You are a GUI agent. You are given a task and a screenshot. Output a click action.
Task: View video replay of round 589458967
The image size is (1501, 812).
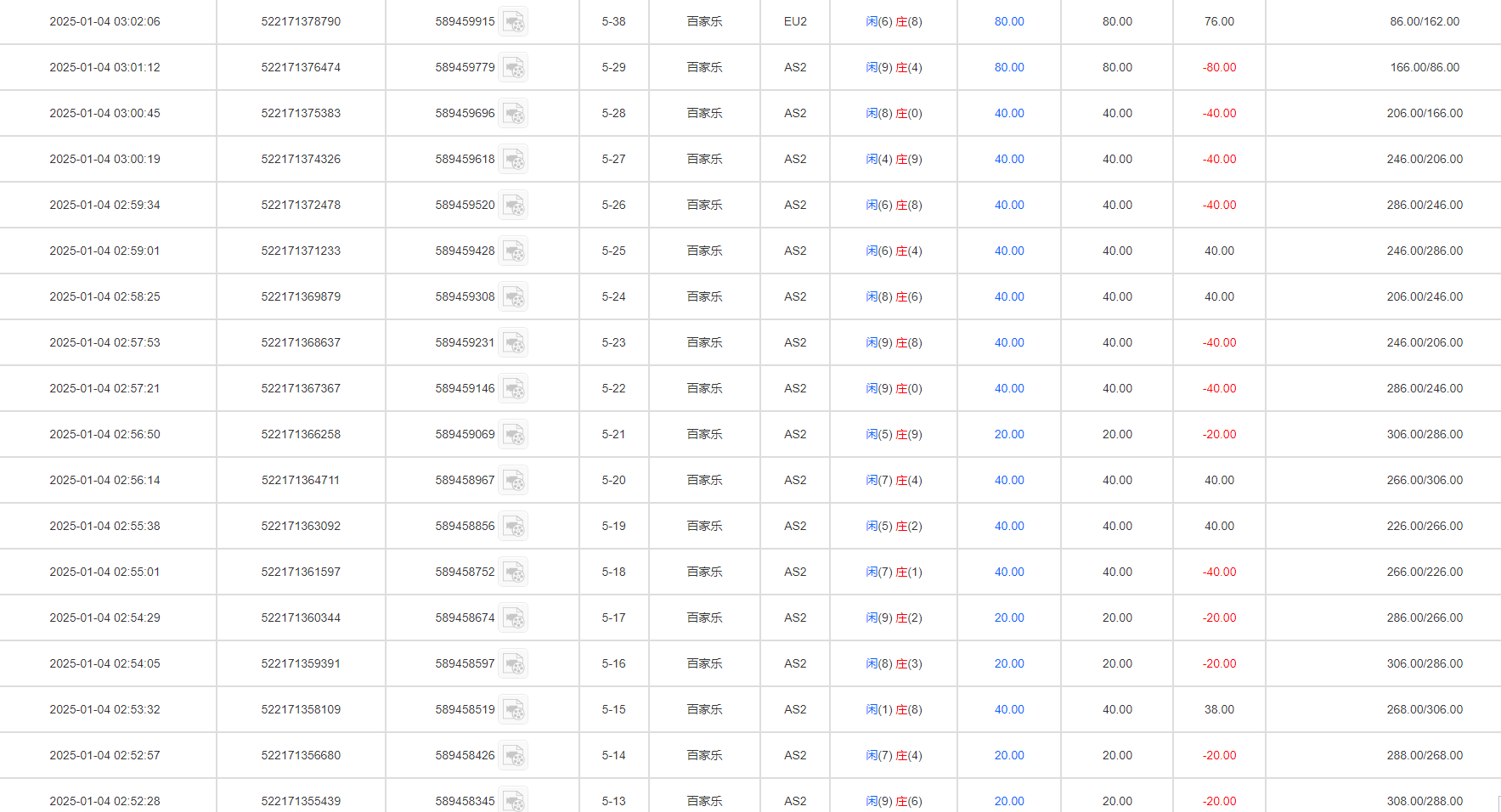pyautogui.click(x=513, y=481)
